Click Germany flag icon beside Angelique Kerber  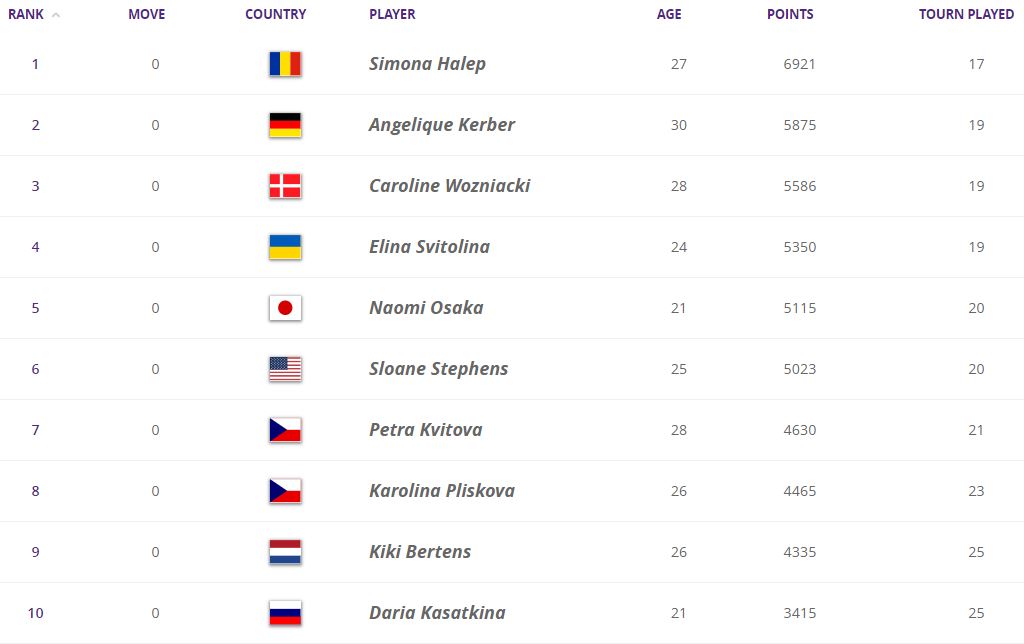(x=285, y=125)
